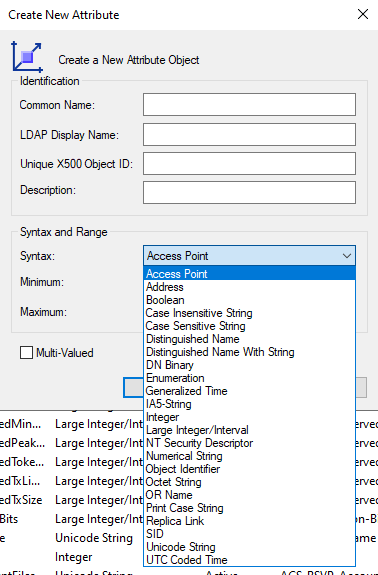This screenshot has width=378, height=575.
Task: Select Replica Link syntax
Action: pos(249,521)
